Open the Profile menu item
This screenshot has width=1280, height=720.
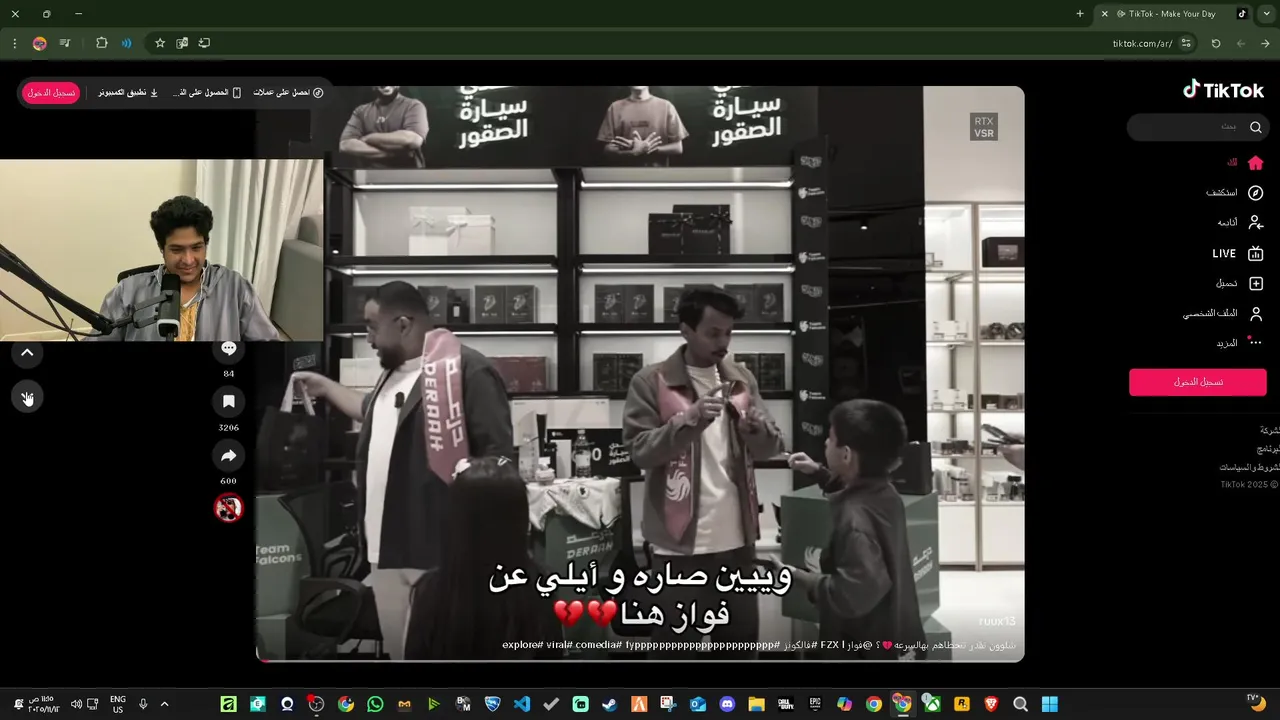(x=1223, y=314)
